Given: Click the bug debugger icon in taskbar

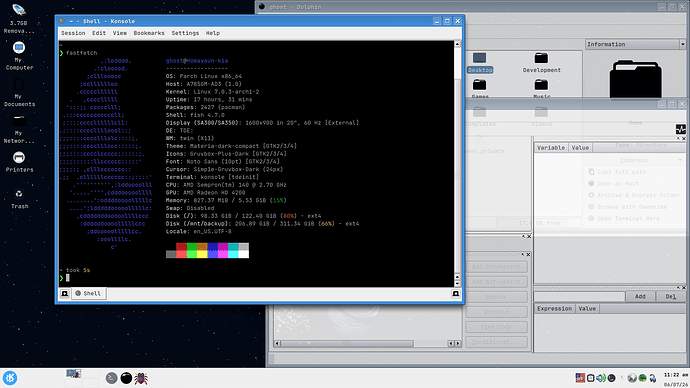Looking at the screenshot, I should (x=141, y=378).
